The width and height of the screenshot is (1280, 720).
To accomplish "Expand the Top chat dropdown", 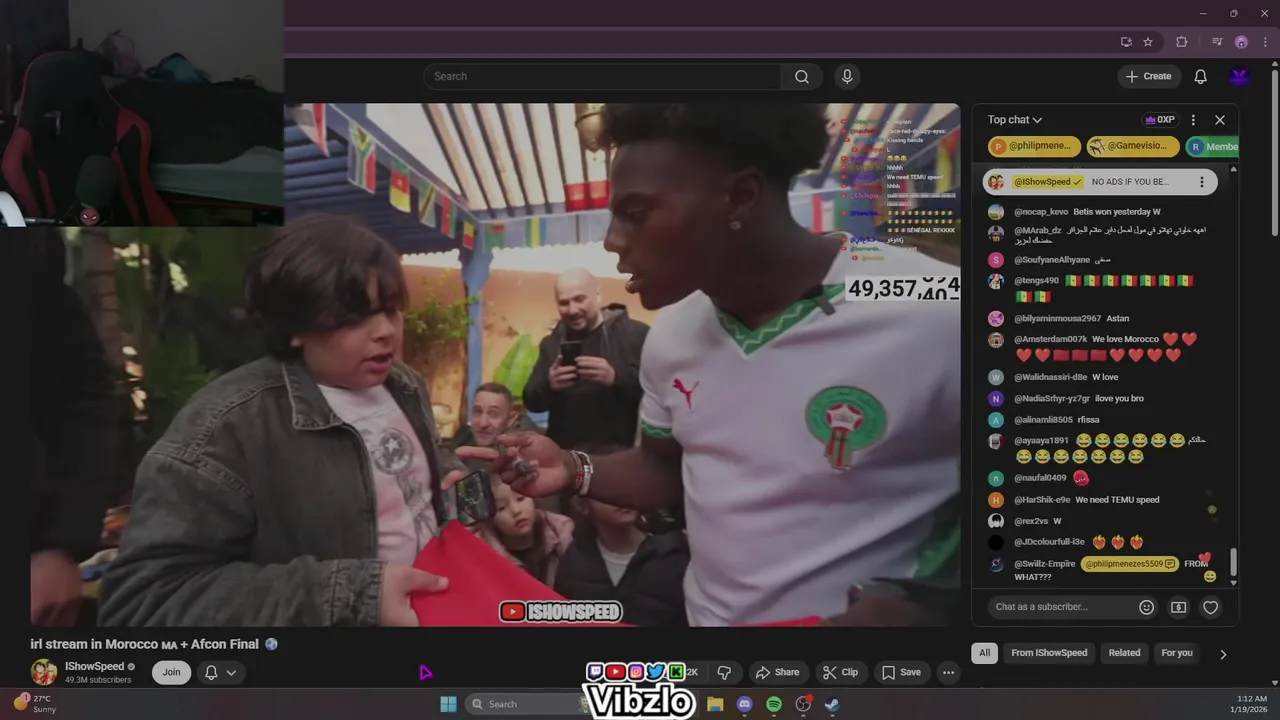I will pos(1015,120).
